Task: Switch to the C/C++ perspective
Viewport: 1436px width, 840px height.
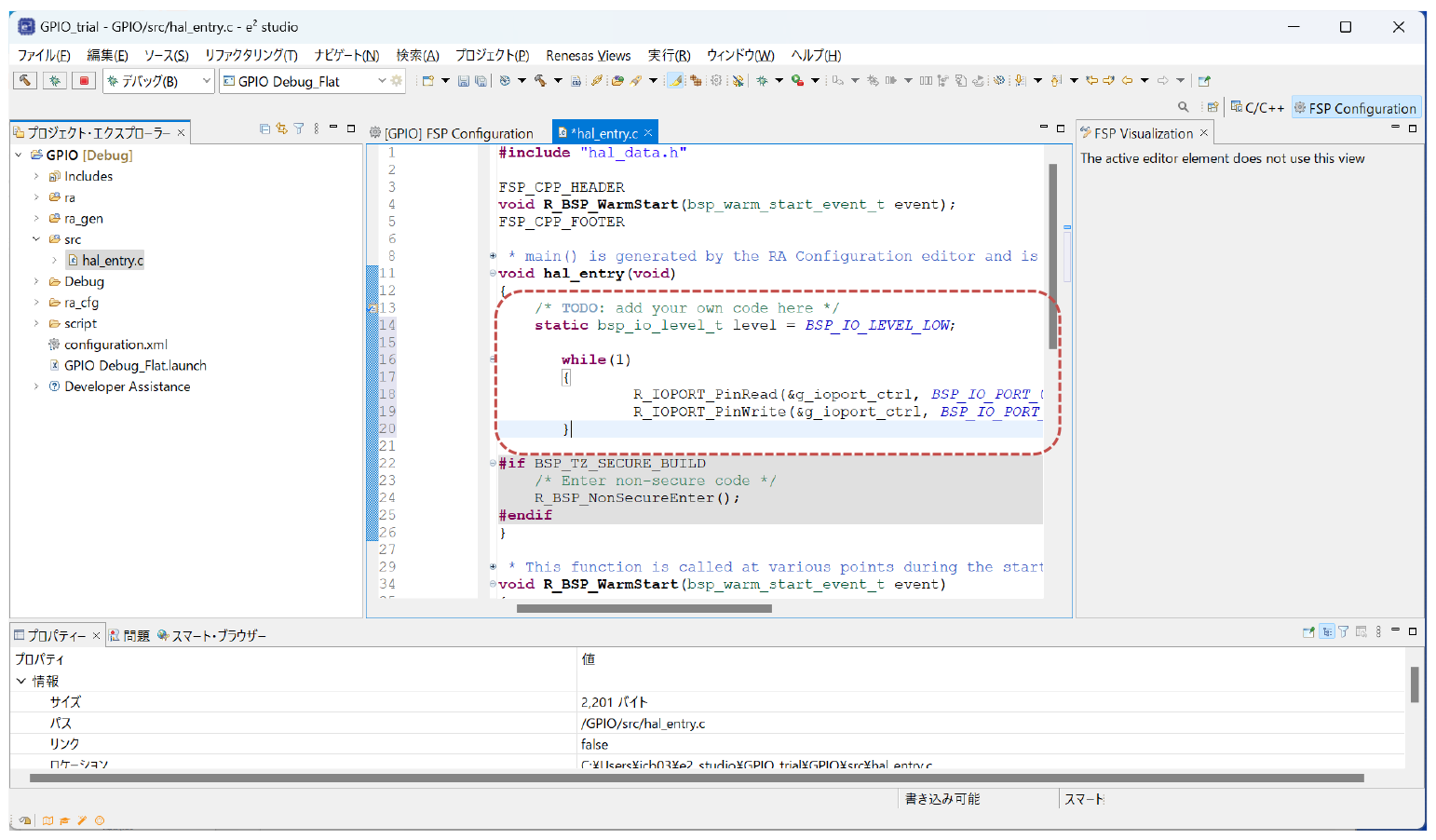Action: [x=1257, y=108]
